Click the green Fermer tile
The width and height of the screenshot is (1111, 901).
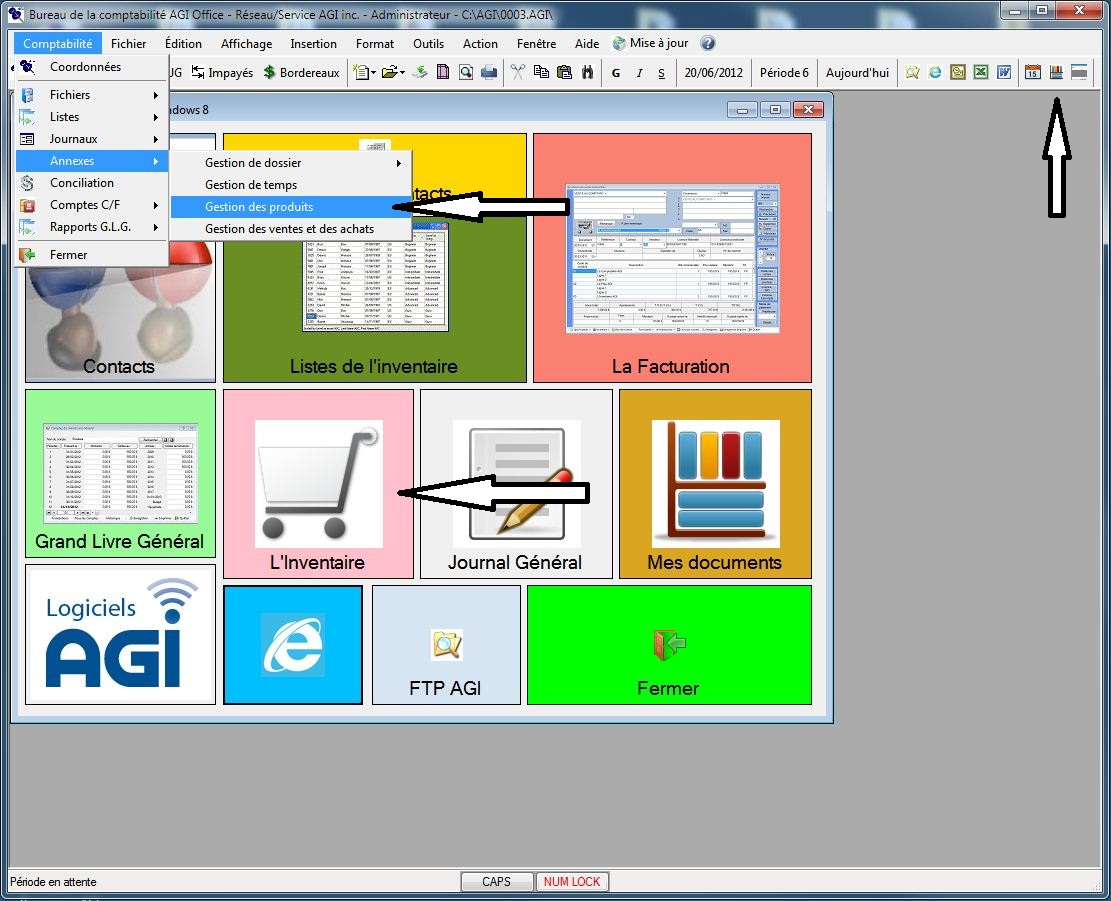pyautogui.click(x=670, y=645)
